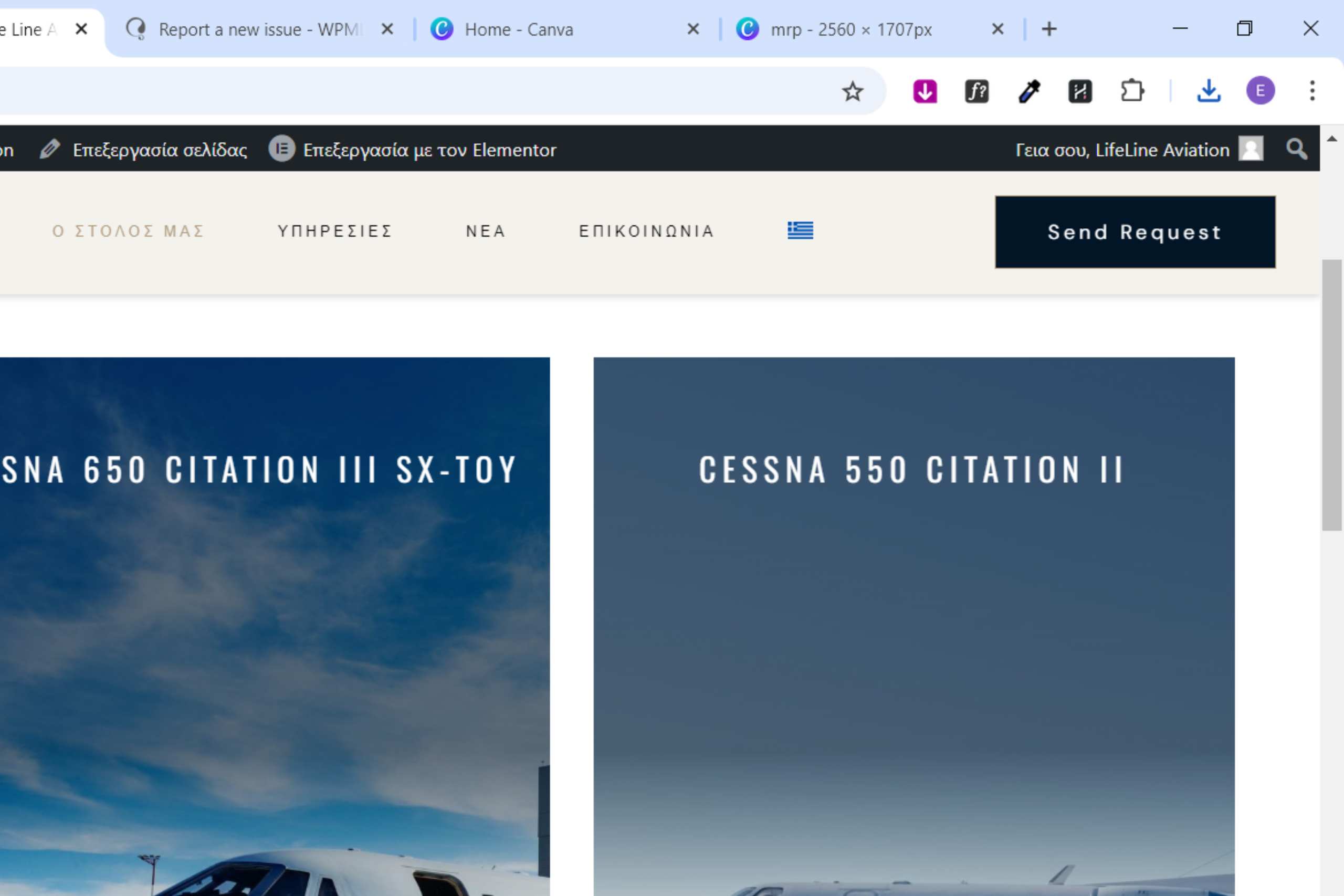The height and width of the screenshot is (896, 1344).
Task: Bookmark this page with the star icon
Action: coord(852,91)
